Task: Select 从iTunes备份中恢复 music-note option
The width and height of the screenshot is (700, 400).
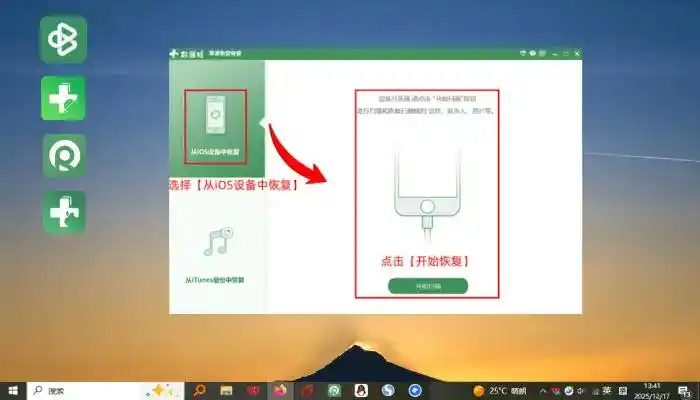Action: point(216,254)
